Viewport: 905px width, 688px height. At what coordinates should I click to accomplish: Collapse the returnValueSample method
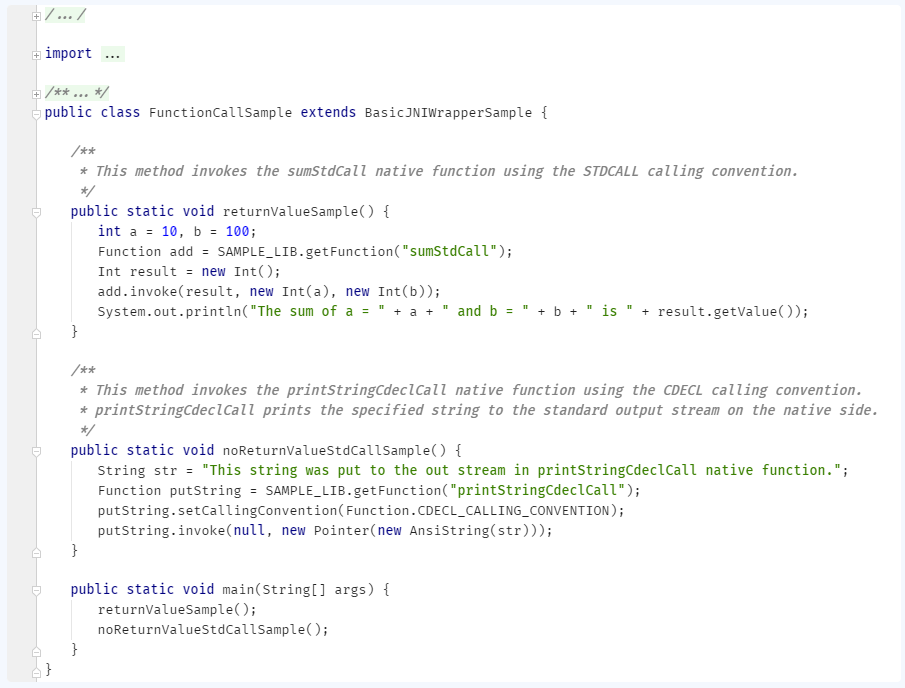[36, 213]
